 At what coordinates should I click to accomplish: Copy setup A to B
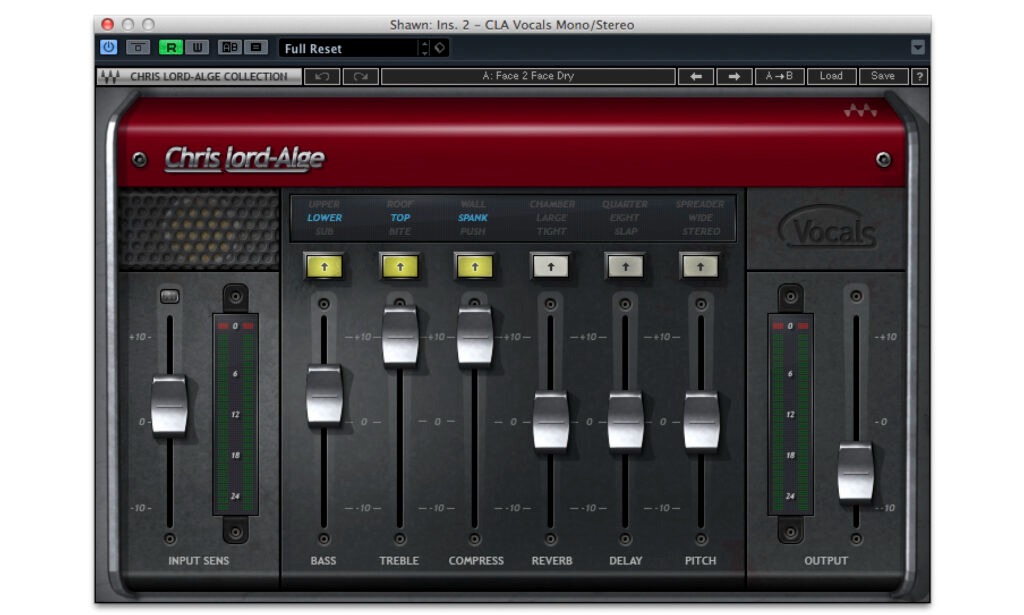coord(779,76)
